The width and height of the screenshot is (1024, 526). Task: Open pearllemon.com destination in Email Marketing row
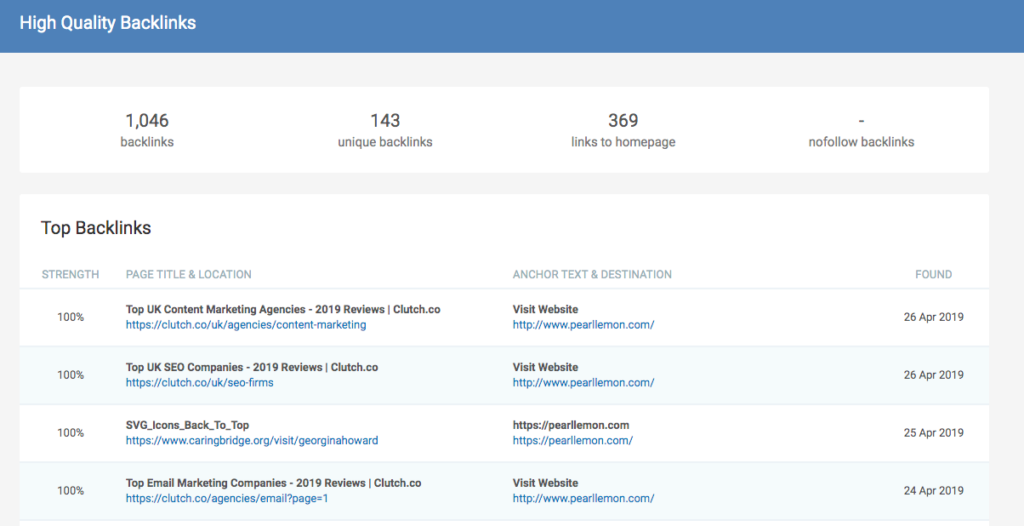(x=583, y=499)
